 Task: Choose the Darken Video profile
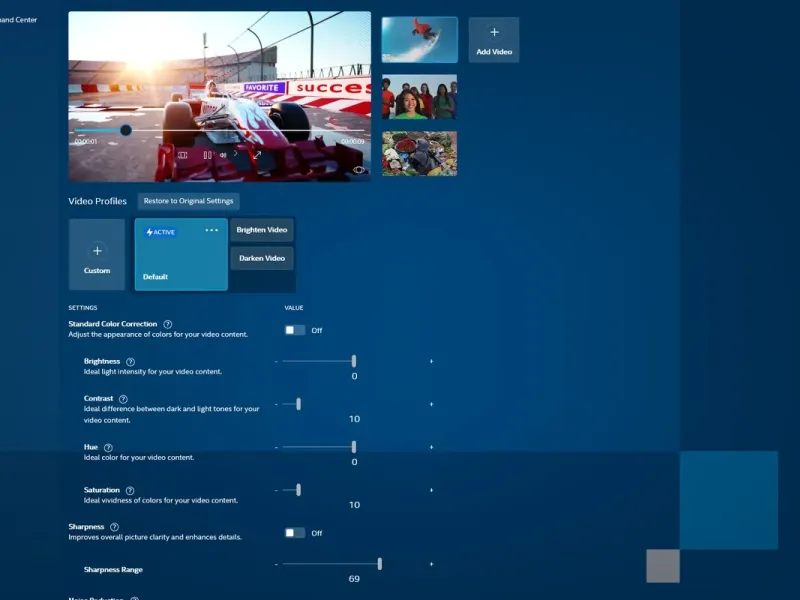262,258
